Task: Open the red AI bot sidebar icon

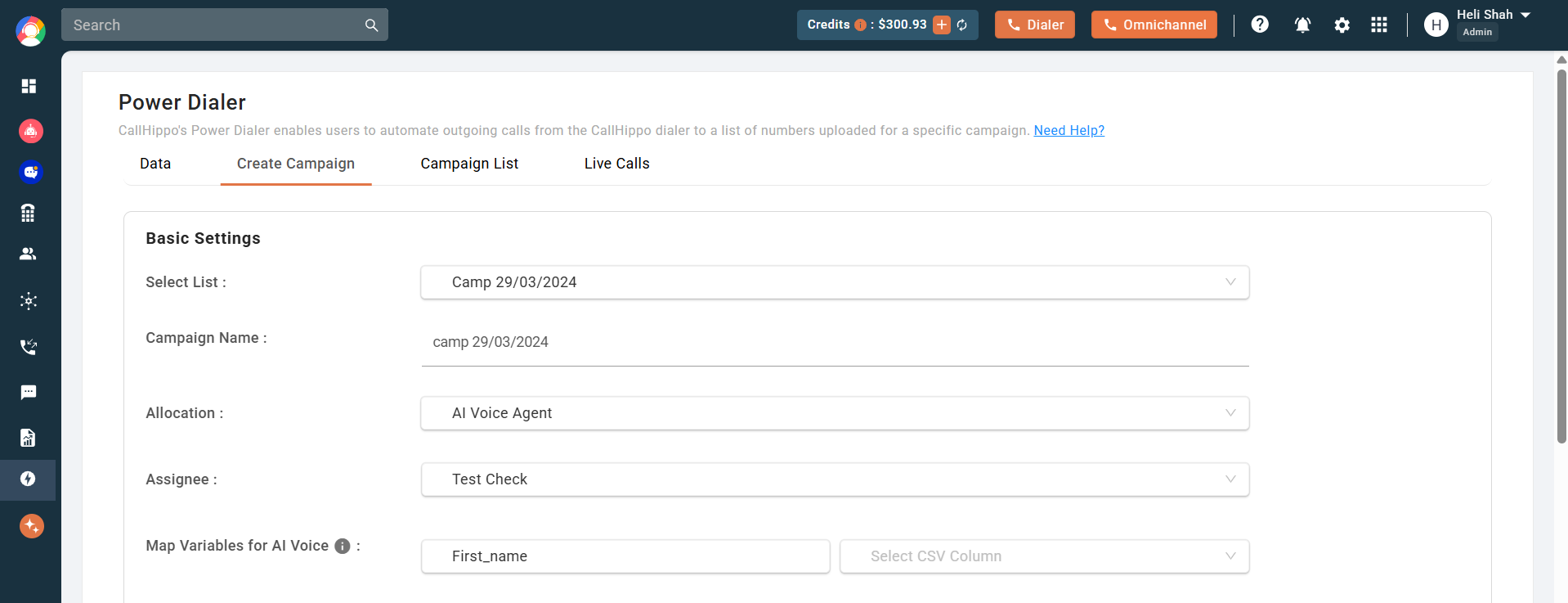Action: [x=31, y=131]
